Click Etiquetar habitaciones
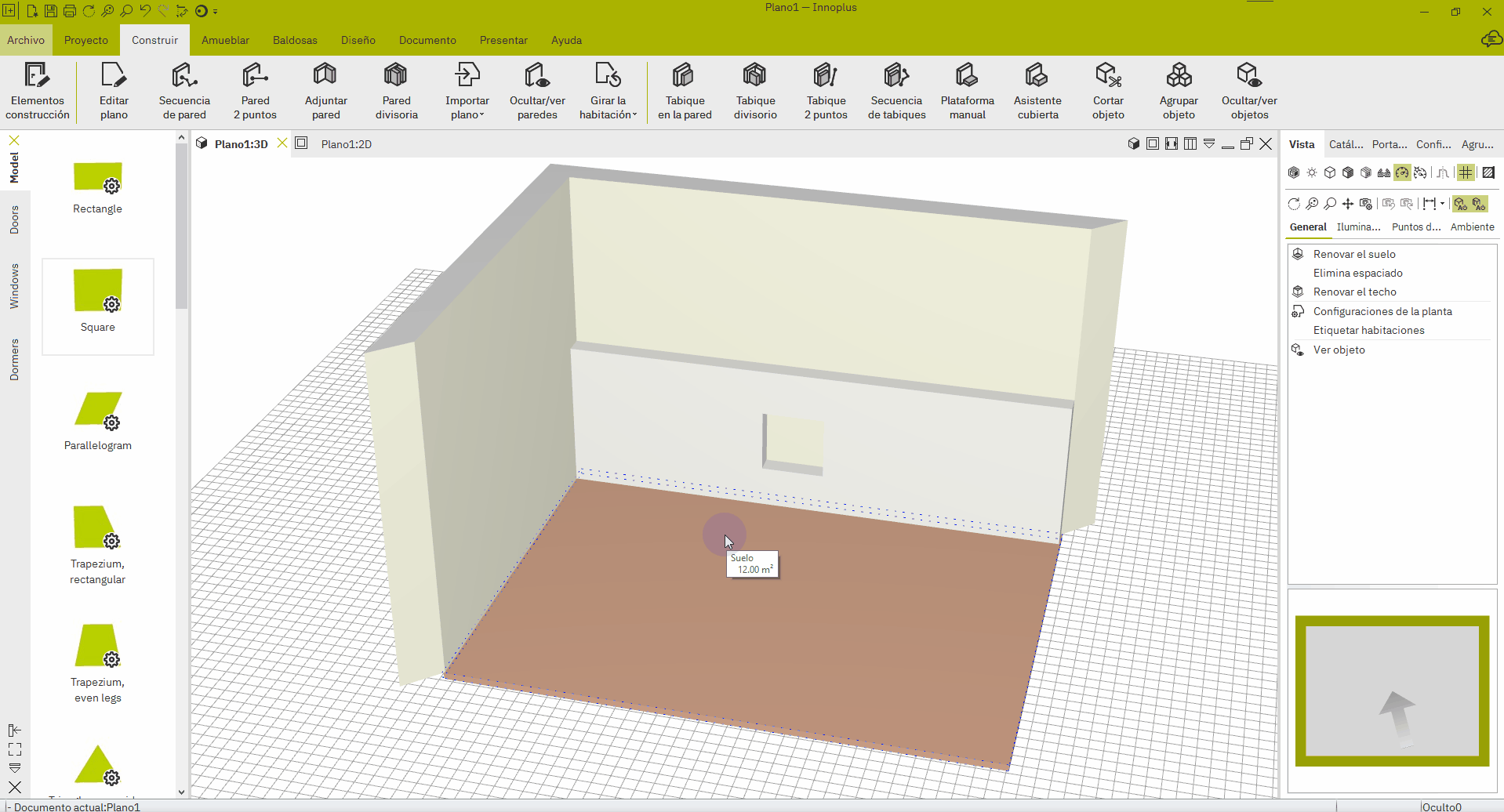Image resolution: width=1504 pixels, height=812 pixels. tap(1368, 330)
